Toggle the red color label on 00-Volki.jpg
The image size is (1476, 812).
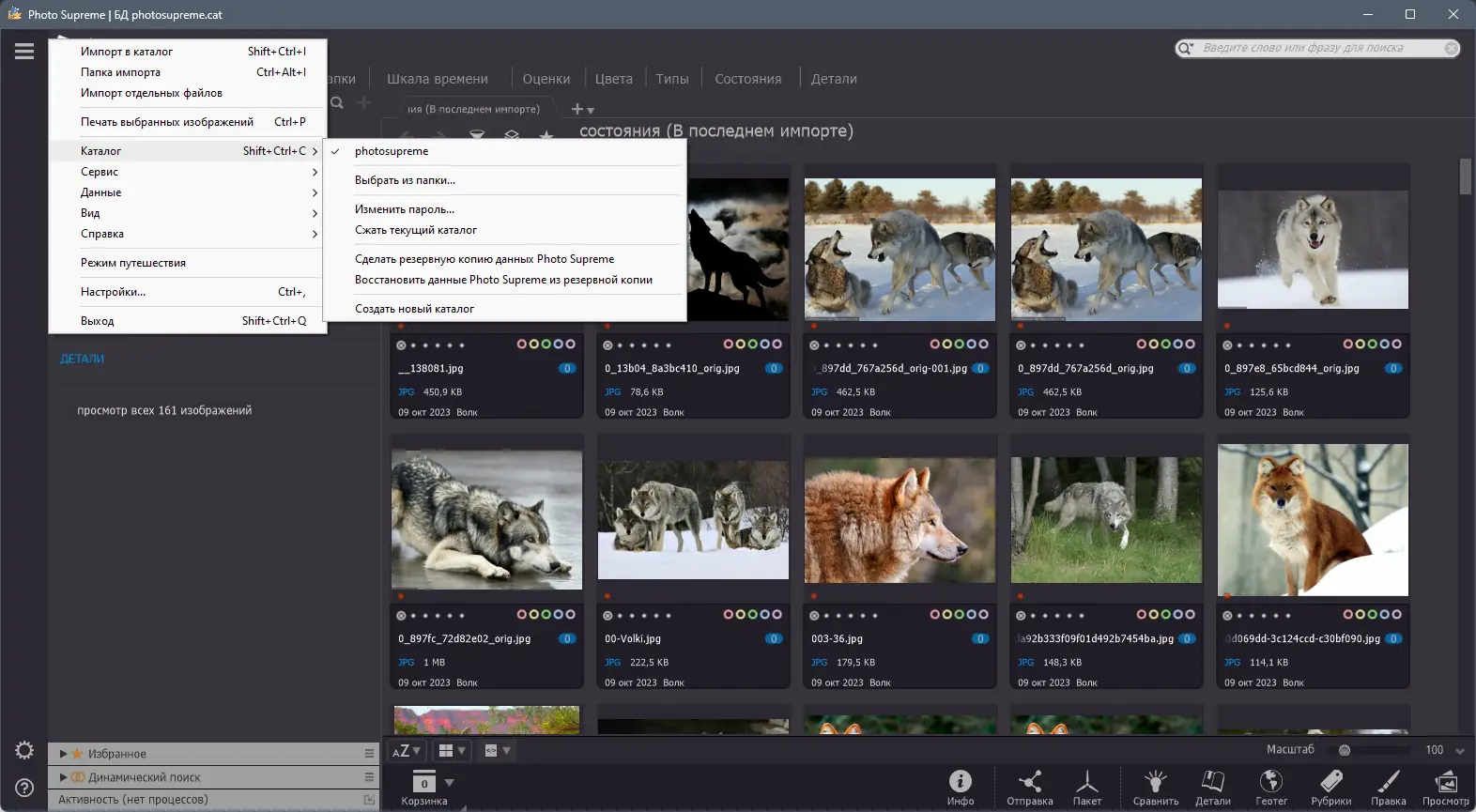[x=729, y=615]
